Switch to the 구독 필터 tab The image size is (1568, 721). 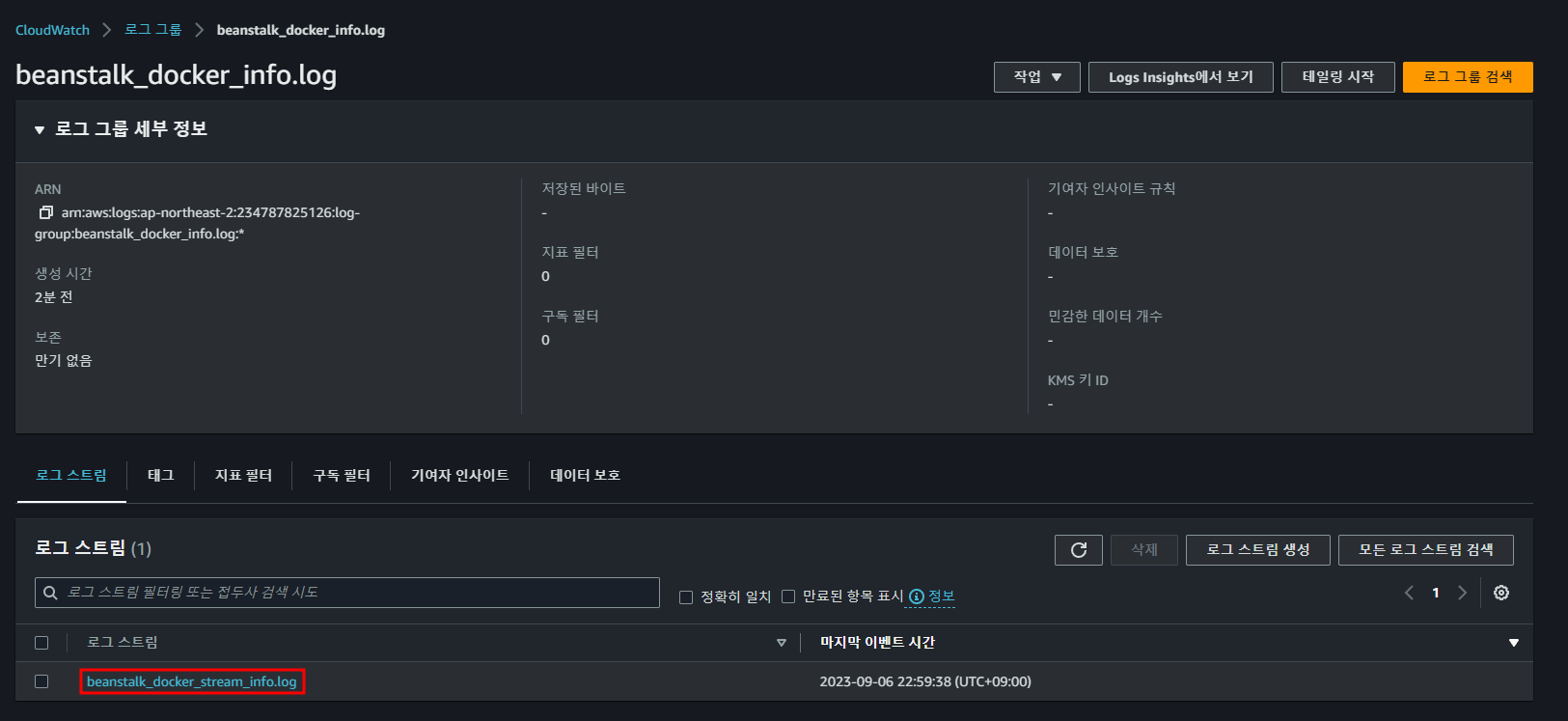pos(342,475)
